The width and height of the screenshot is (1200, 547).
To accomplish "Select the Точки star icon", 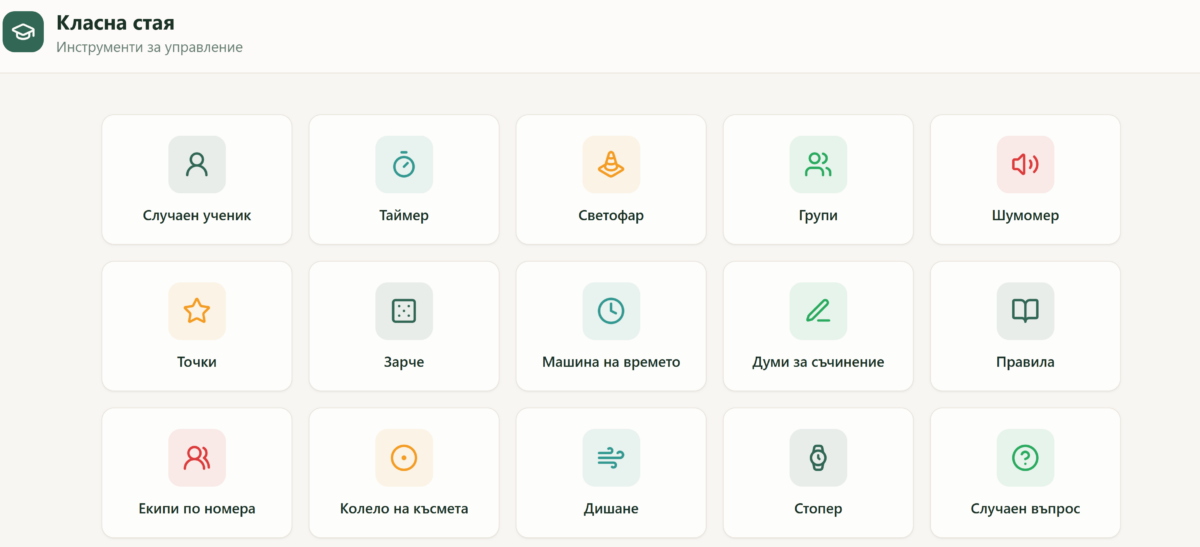I will click(197, 311).
